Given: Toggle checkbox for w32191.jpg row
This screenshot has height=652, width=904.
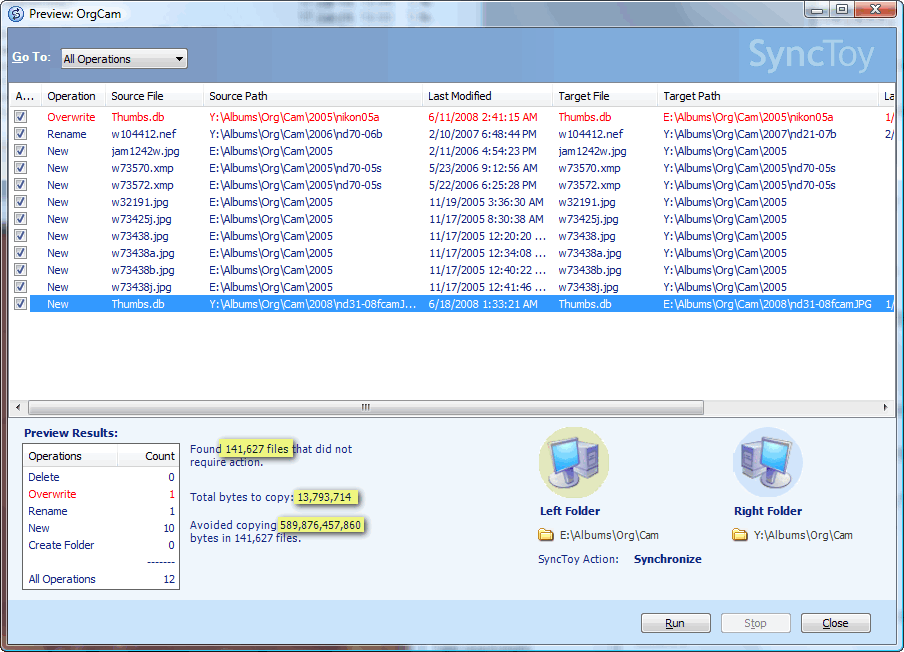Looking at the screenshot, I should click(21, 202).
